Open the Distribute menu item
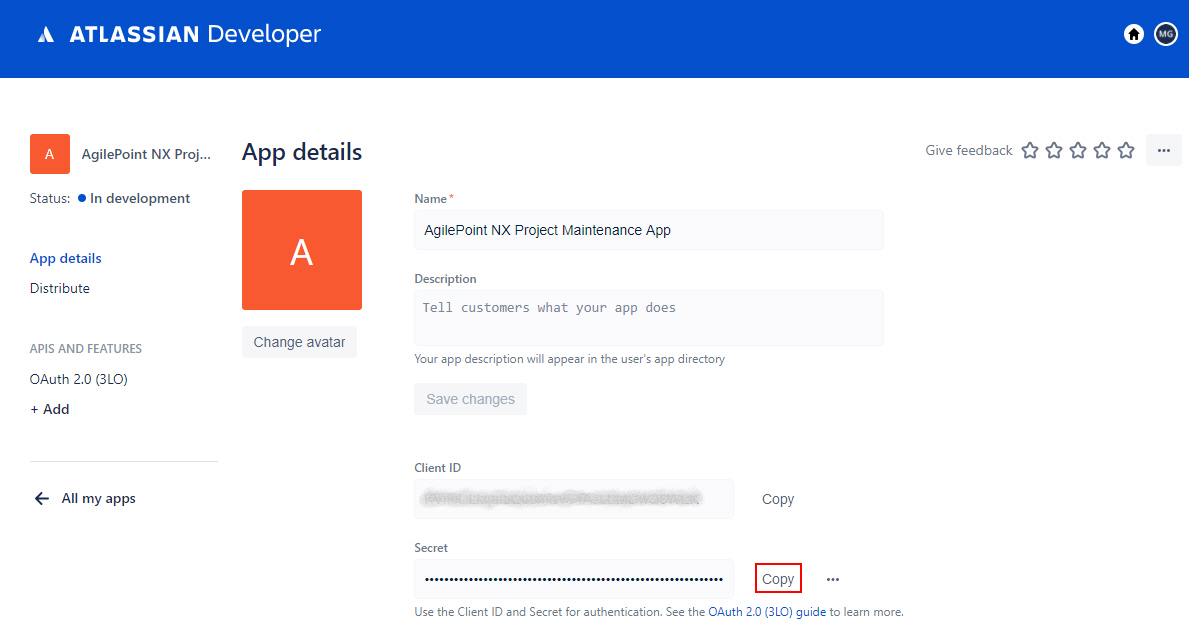Screen dimensions: 1189x635 pyautogui.click(x=60, y=288)
